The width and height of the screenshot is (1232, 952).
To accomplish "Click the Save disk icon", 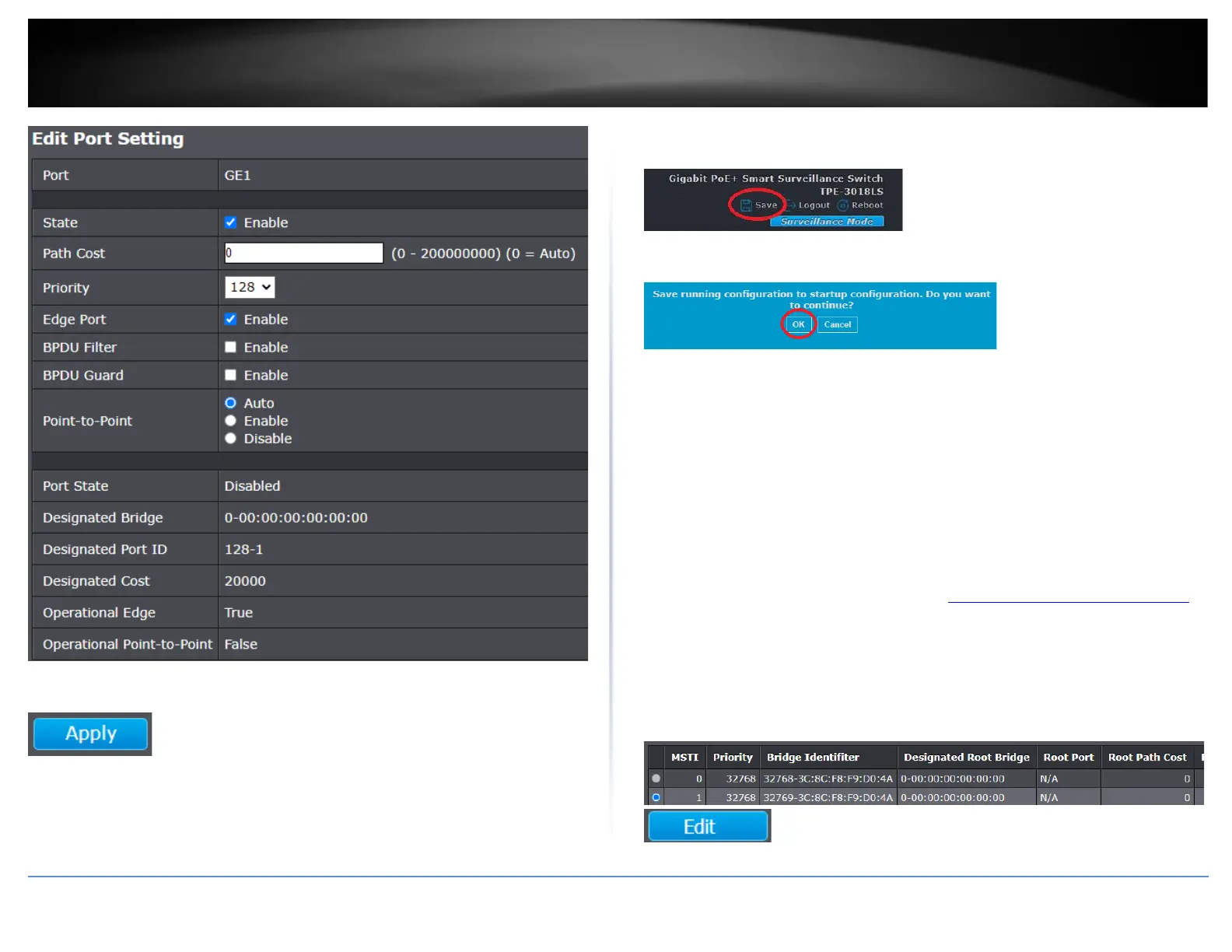I will [x=746, y=205].
